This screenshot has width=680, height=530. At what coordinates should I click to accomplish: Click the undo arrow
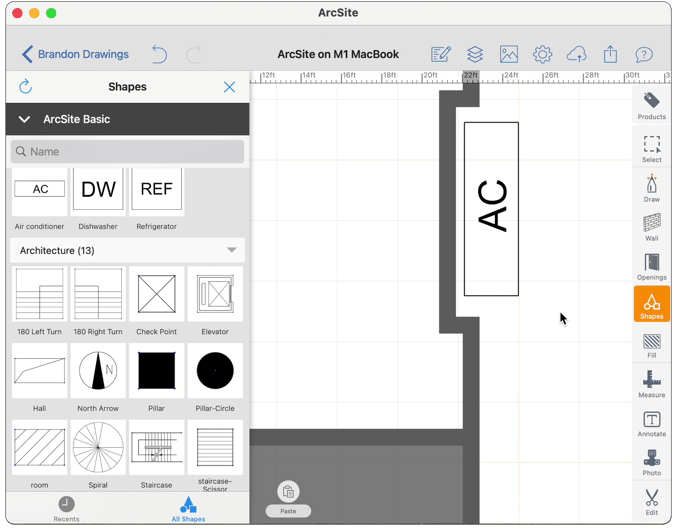[x=159, y=54]
